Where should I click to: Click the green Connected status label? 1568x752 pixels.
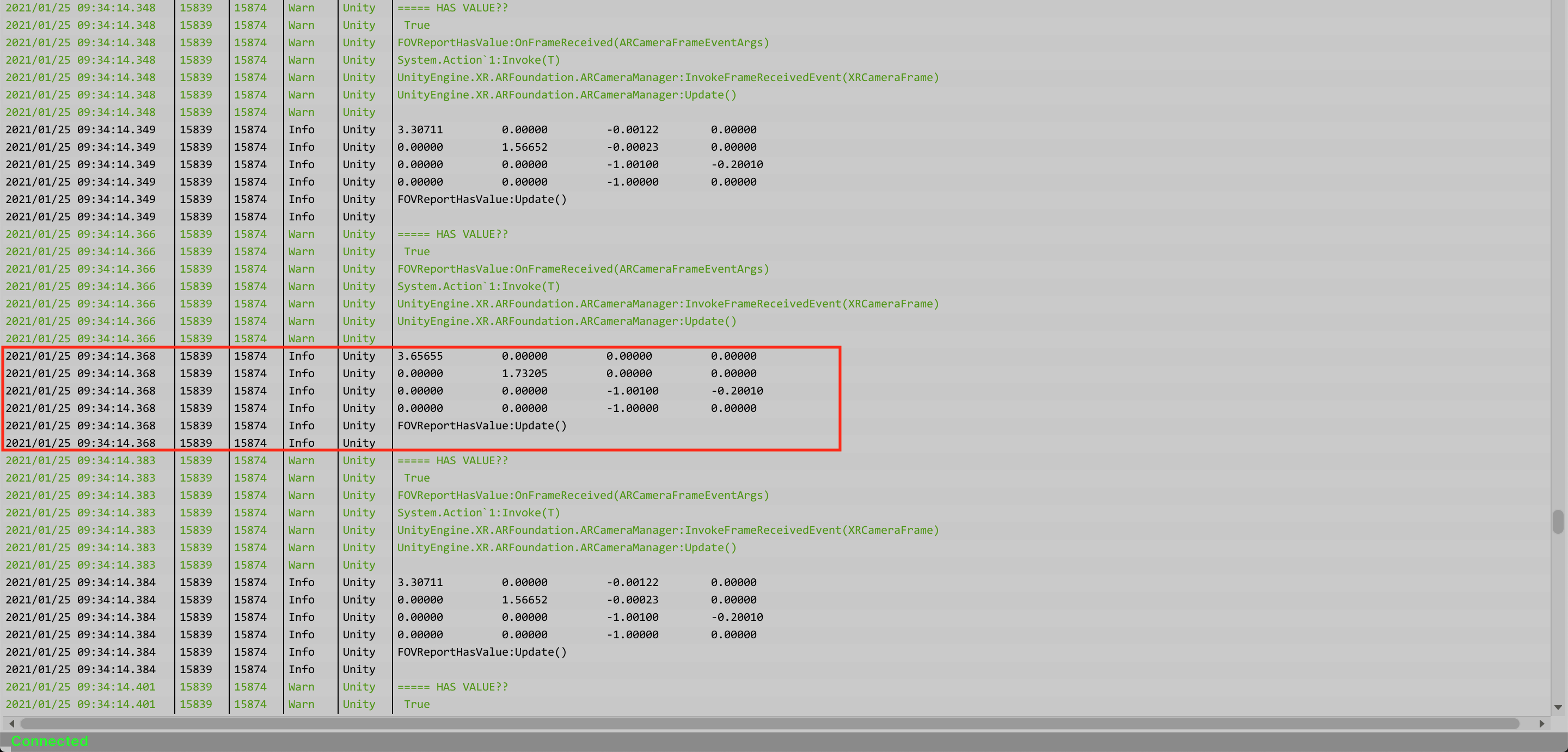tap(50, 741)
